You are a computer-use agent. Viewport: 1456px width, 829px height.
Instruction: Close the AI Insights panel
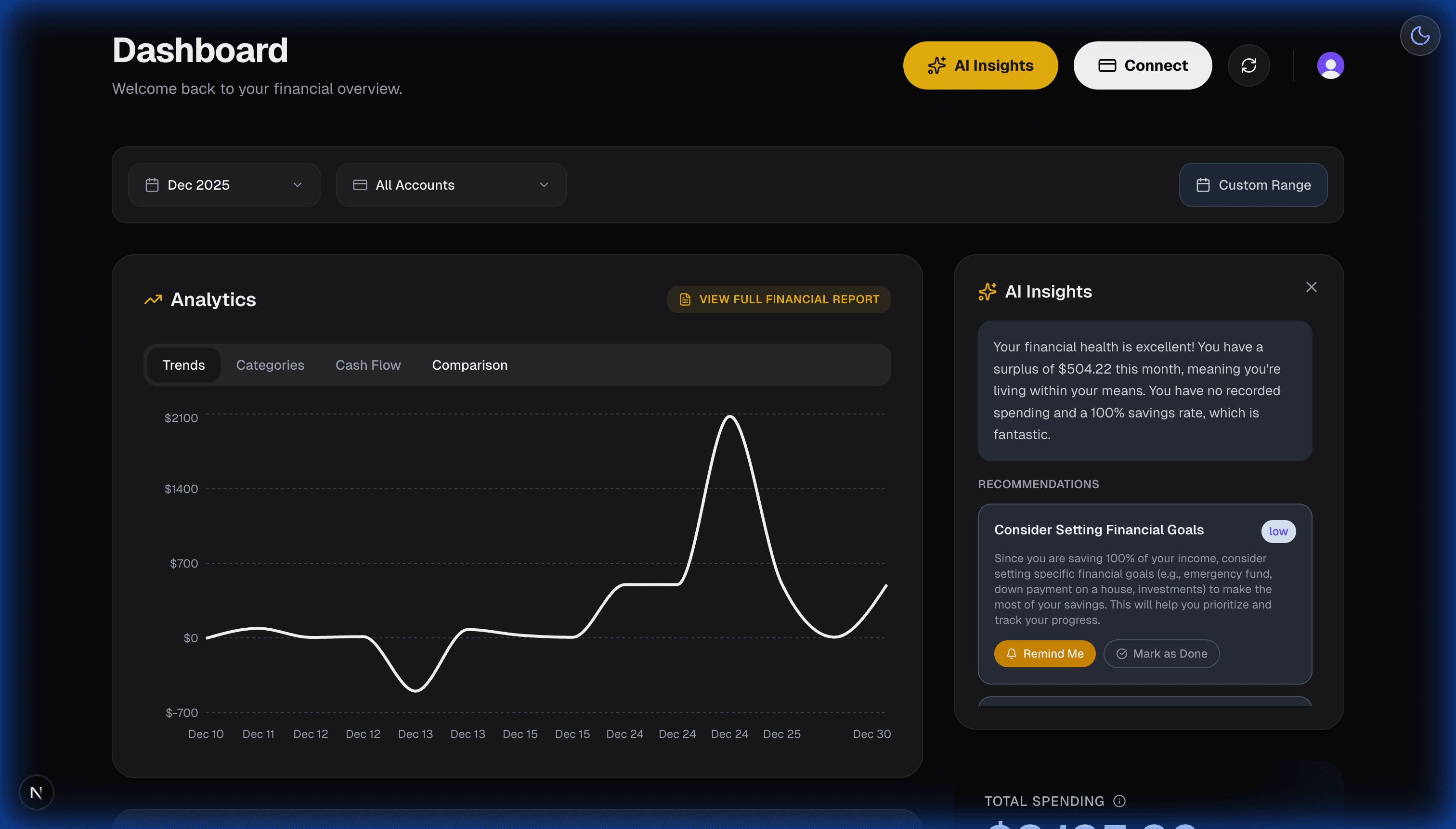[1311, 287]
